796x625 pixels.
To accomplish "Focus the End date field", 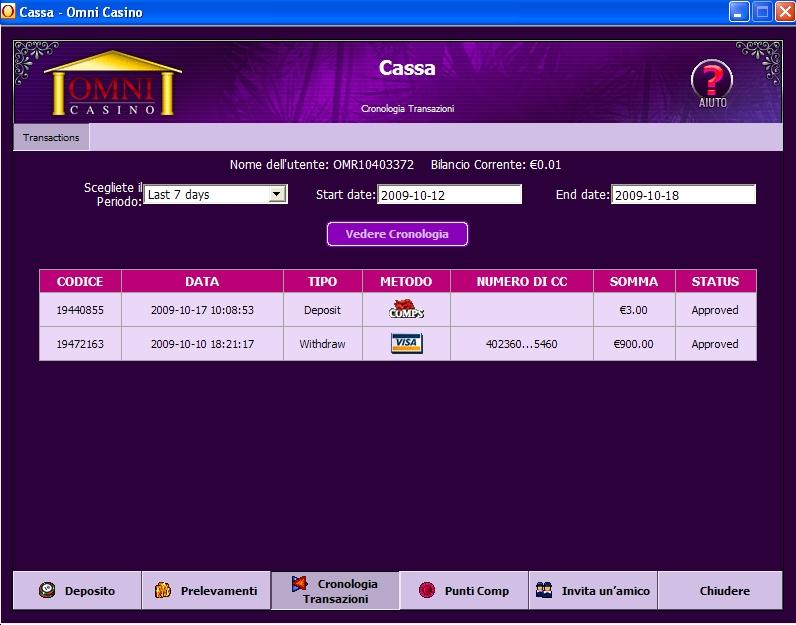I will (x=683, y=195).
